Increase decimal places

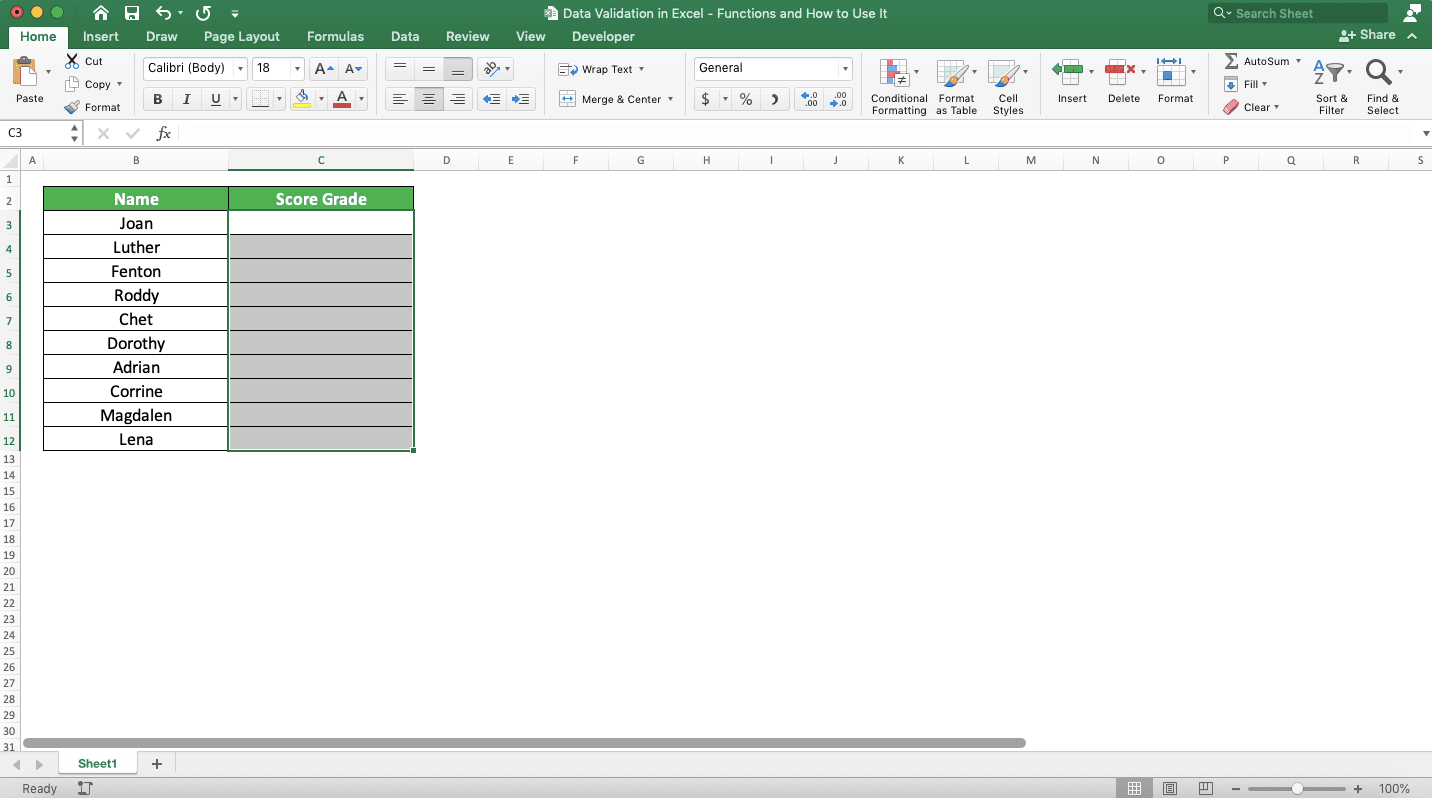808,99
